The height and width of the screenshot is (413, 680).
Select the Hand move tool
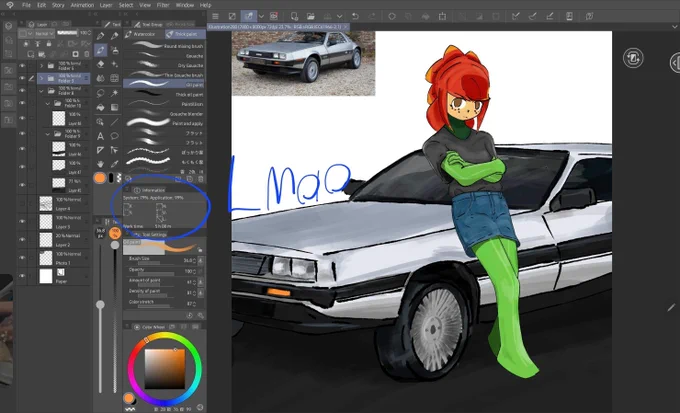[101, 164]
